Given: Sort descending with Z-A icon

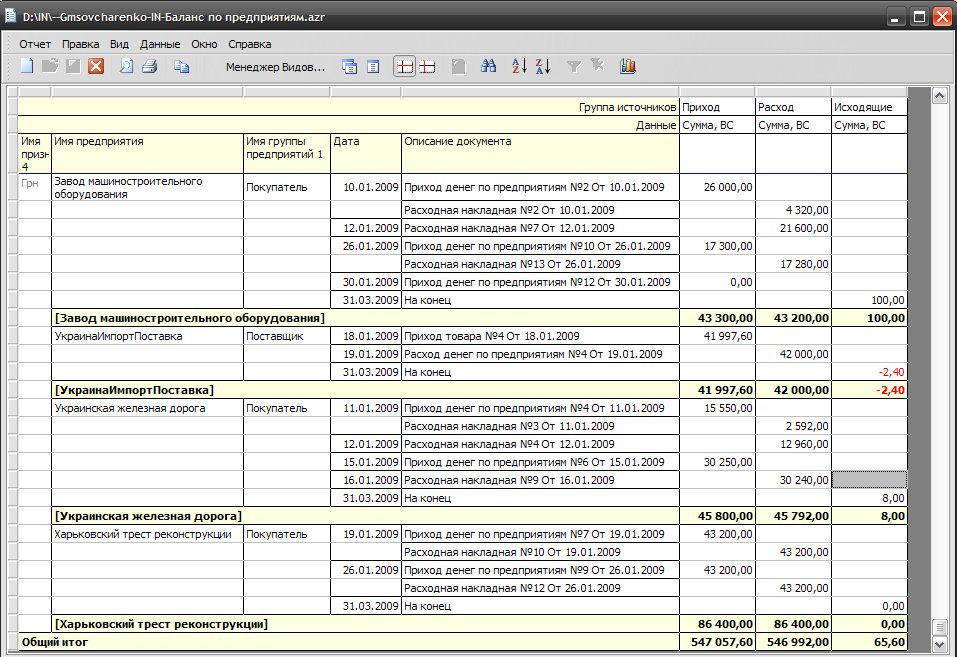Looking at the screenshot, I should coord(543,66).
